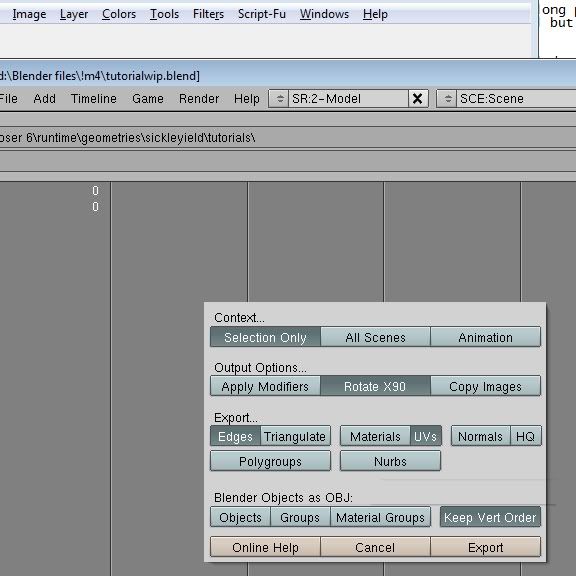This screenshot has width=576, height=576.
Task: Open the GIMP Colors menu
Action: click(x=119, y=14)
